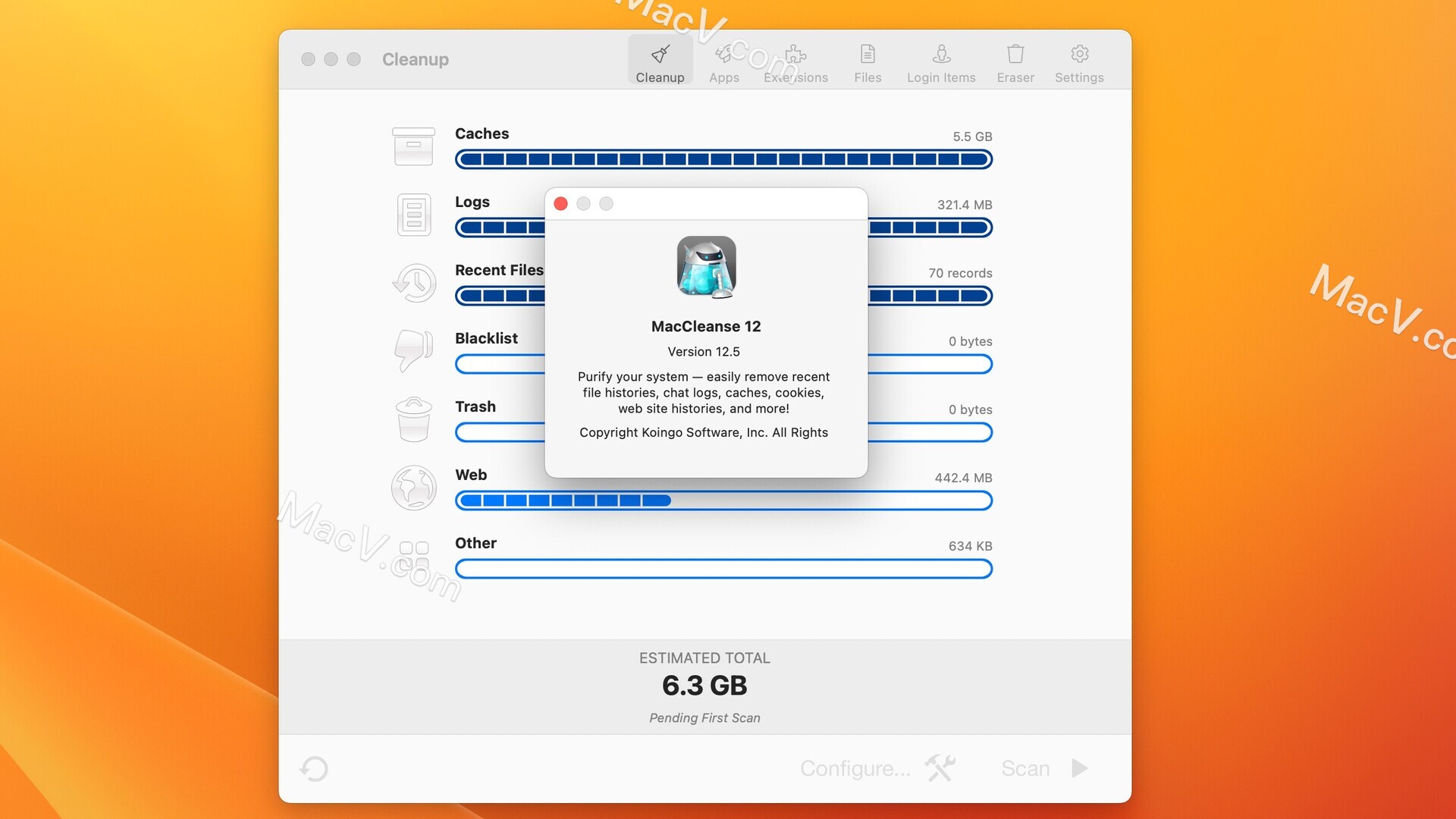Click the 5.5 GB caches size
1456x819 pixels.
point(972,136)
